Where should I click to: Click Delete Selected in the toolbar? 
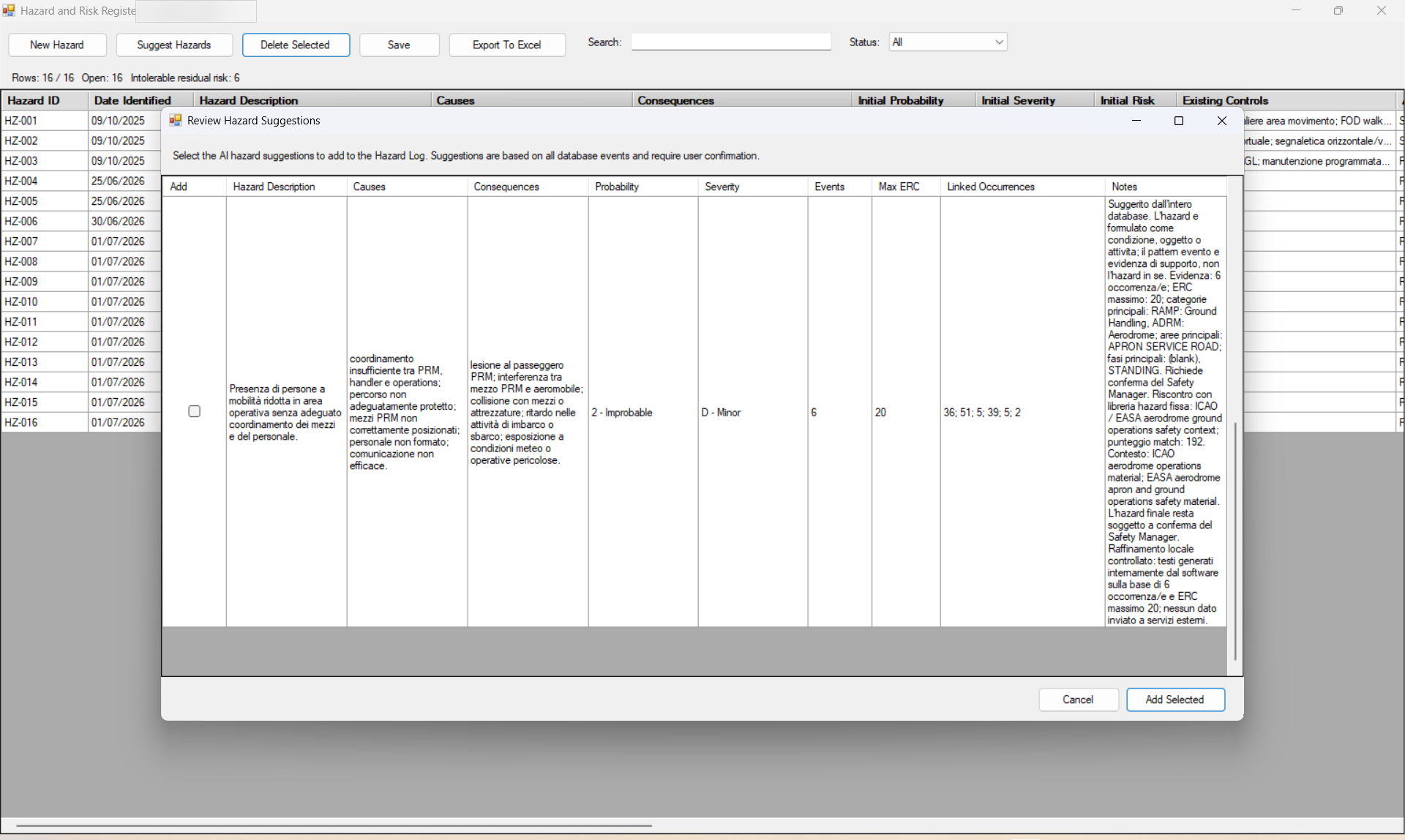(x=296, y=45)
